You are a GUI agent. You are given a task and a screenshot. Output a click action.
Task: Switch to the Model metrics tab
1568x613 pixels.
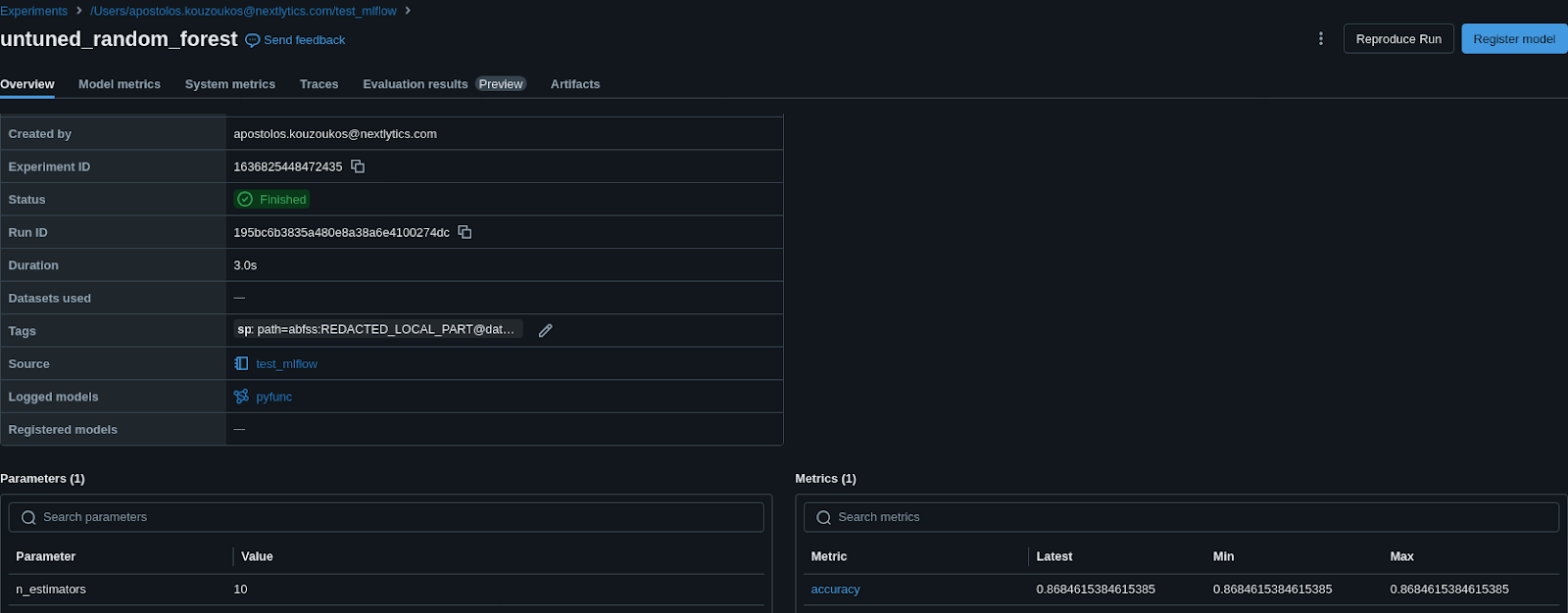click(x=120, y=84)
